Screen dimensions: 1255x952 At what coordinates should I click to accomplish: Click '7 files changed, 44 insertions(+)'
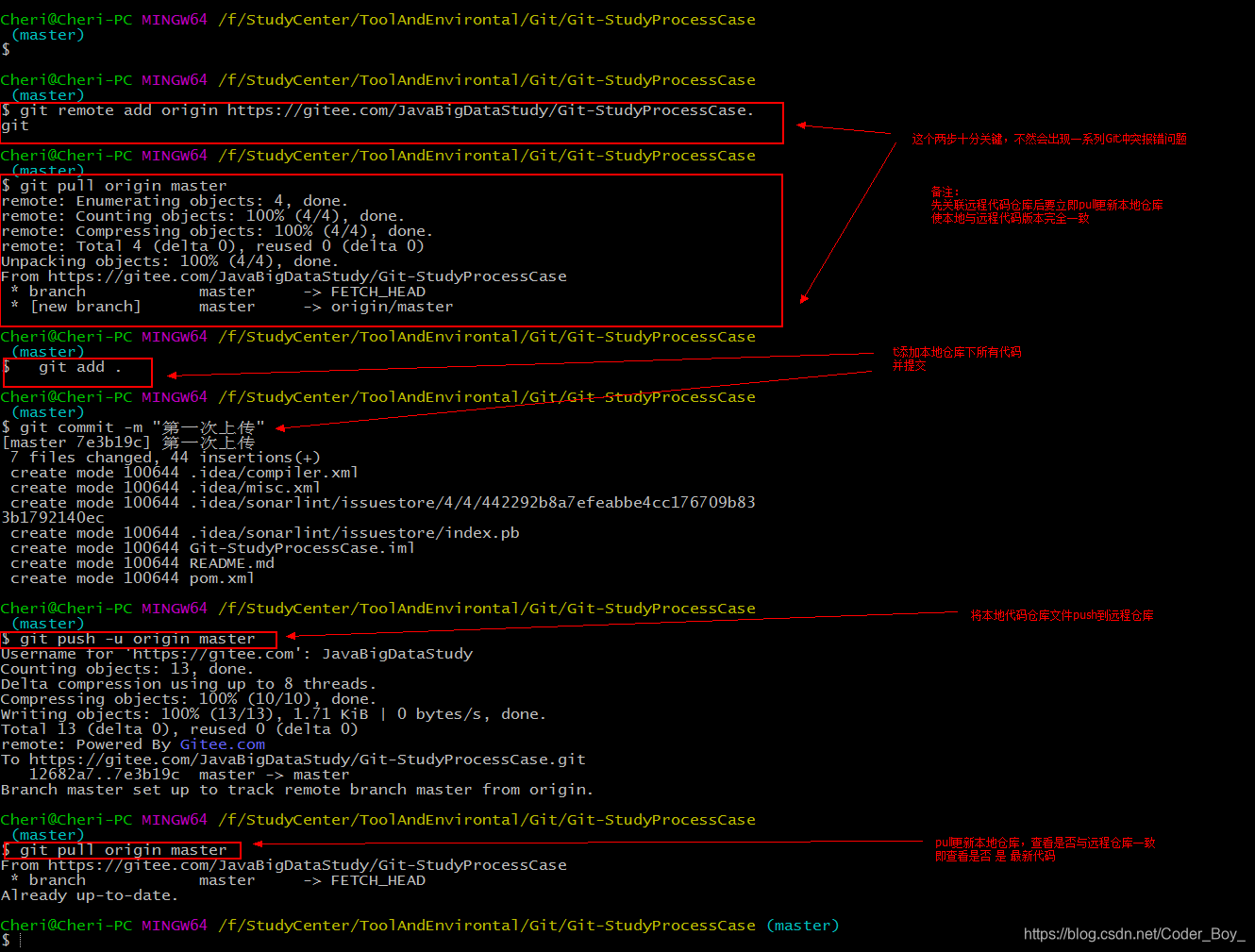pos(165,458)
